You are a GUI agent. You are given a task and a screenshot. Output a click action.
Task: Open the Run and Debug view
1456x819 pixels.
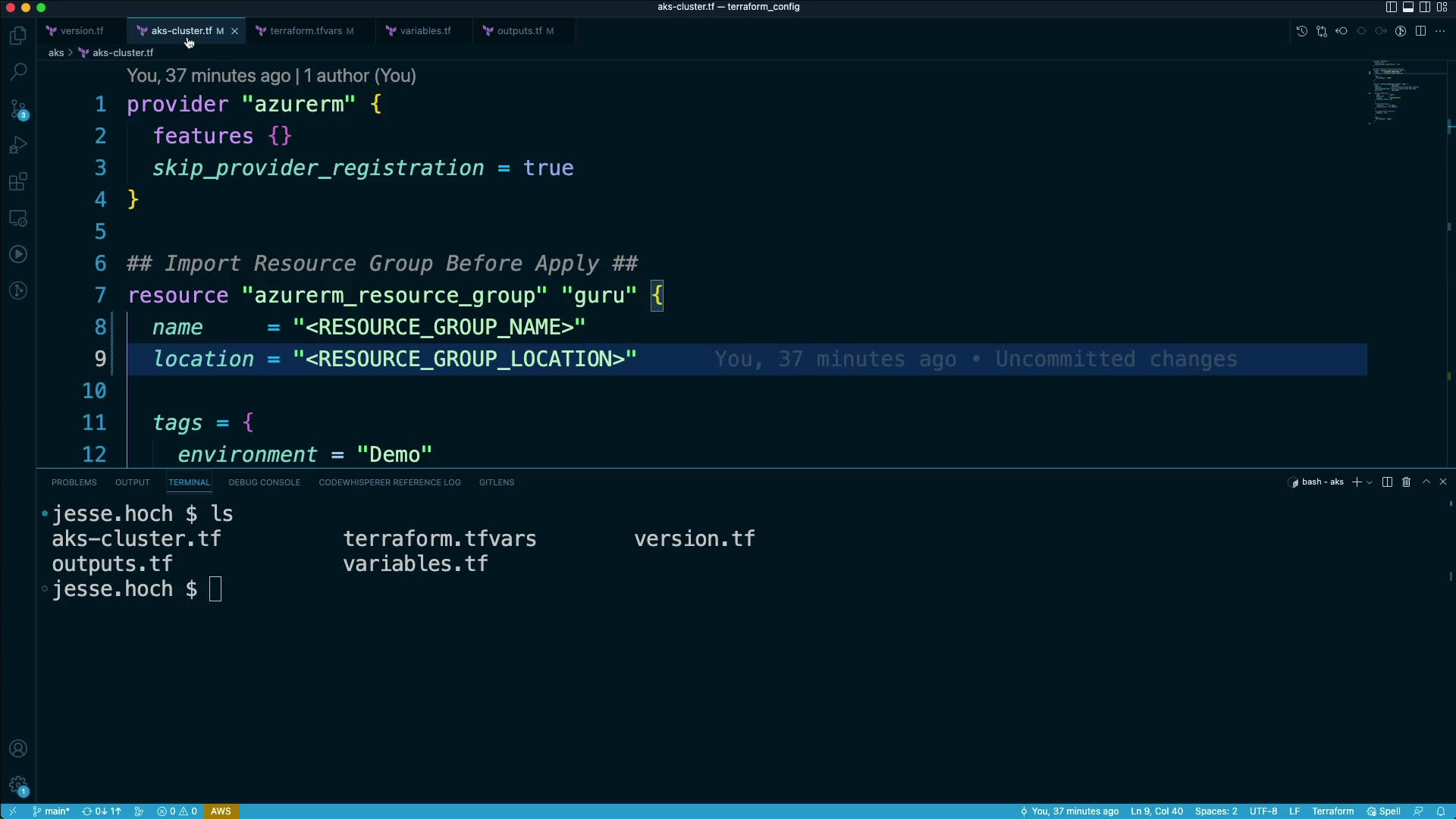pos(18,145)
